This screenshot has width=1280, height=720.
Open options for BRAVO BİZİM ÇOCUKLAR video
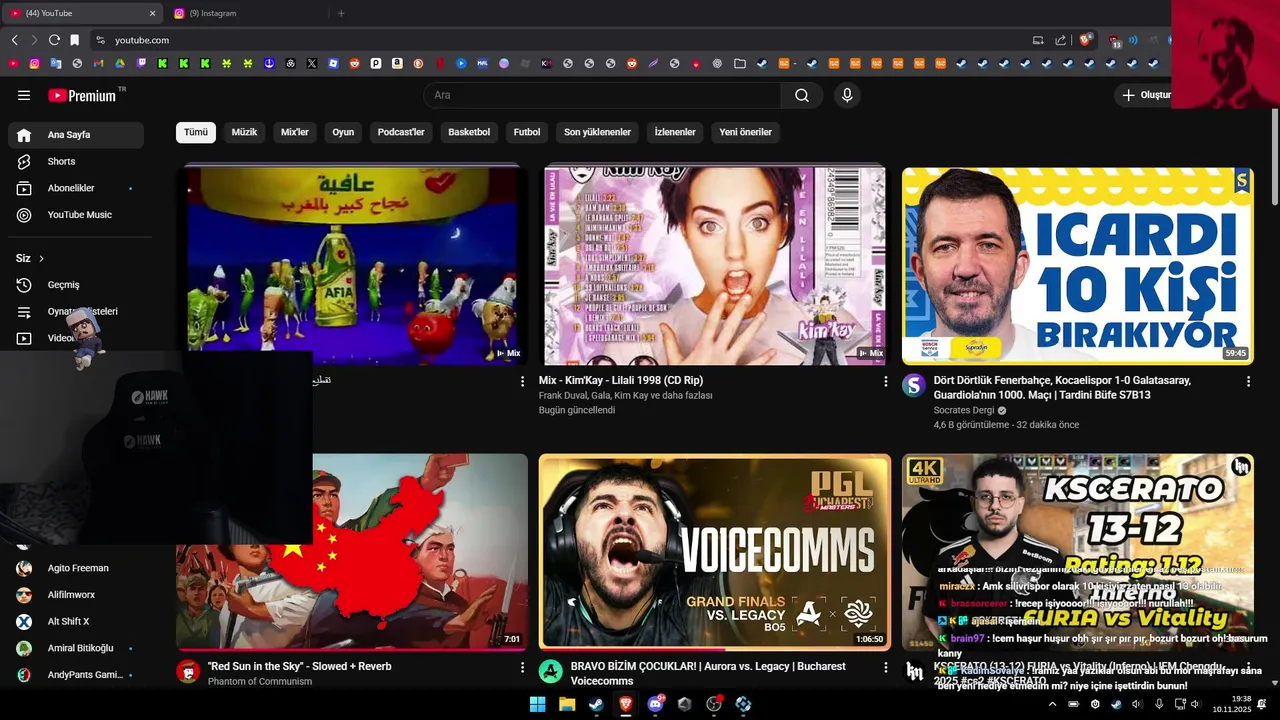[885, 667]
